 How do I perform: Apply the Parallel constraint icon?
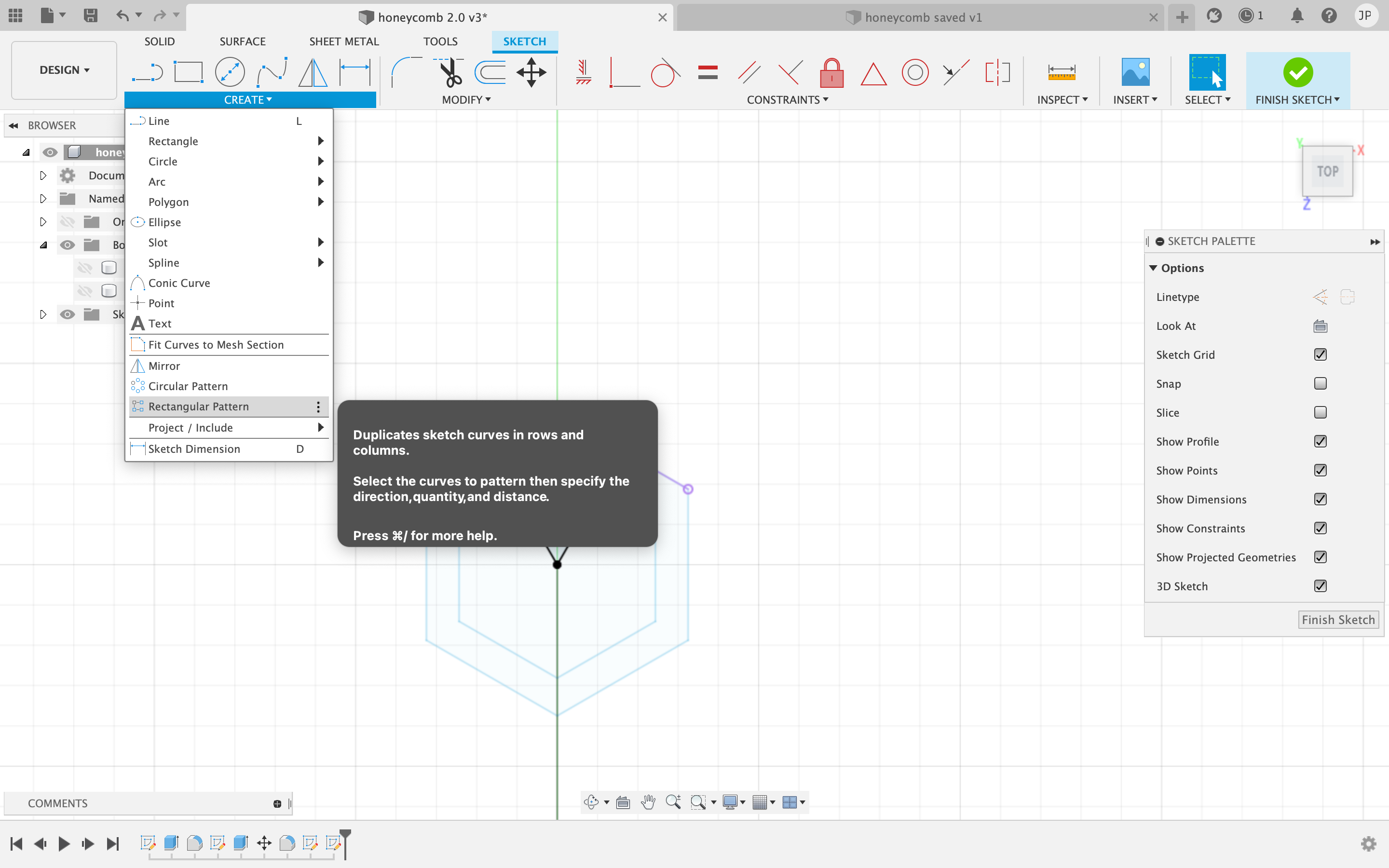pyautogui.click(x=749, y=73)
